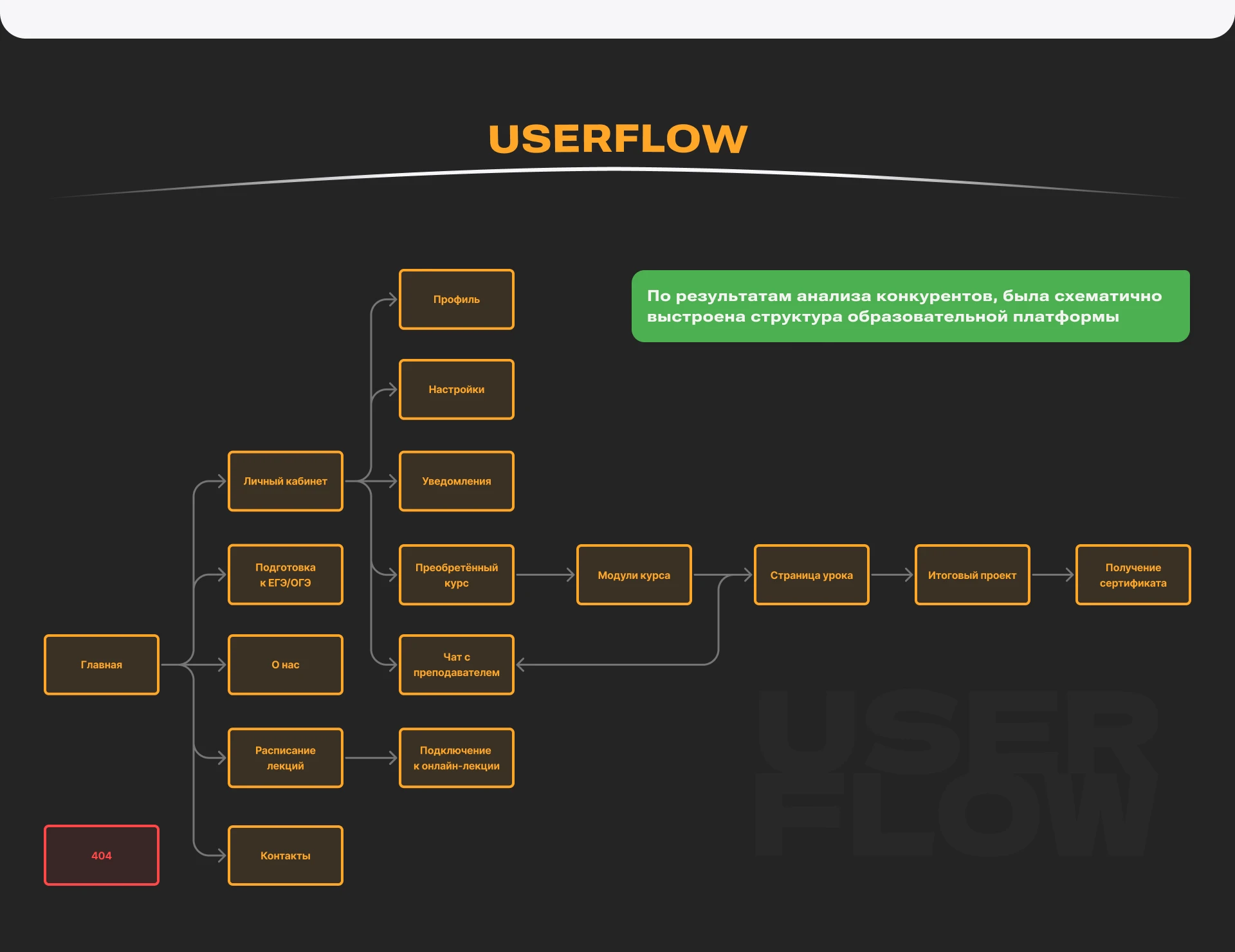Open the Подготовка к ЕГЭ/ОГЭ node

click(286, 574)
